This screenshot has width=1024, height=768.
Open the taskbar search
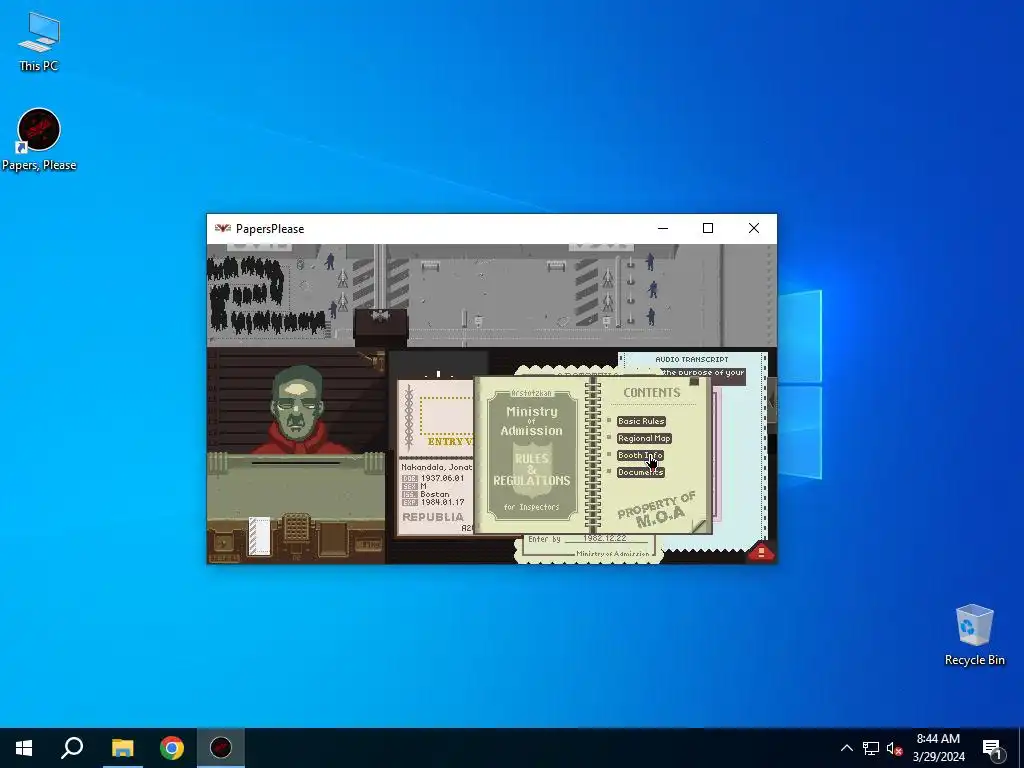tap(72, 748)
